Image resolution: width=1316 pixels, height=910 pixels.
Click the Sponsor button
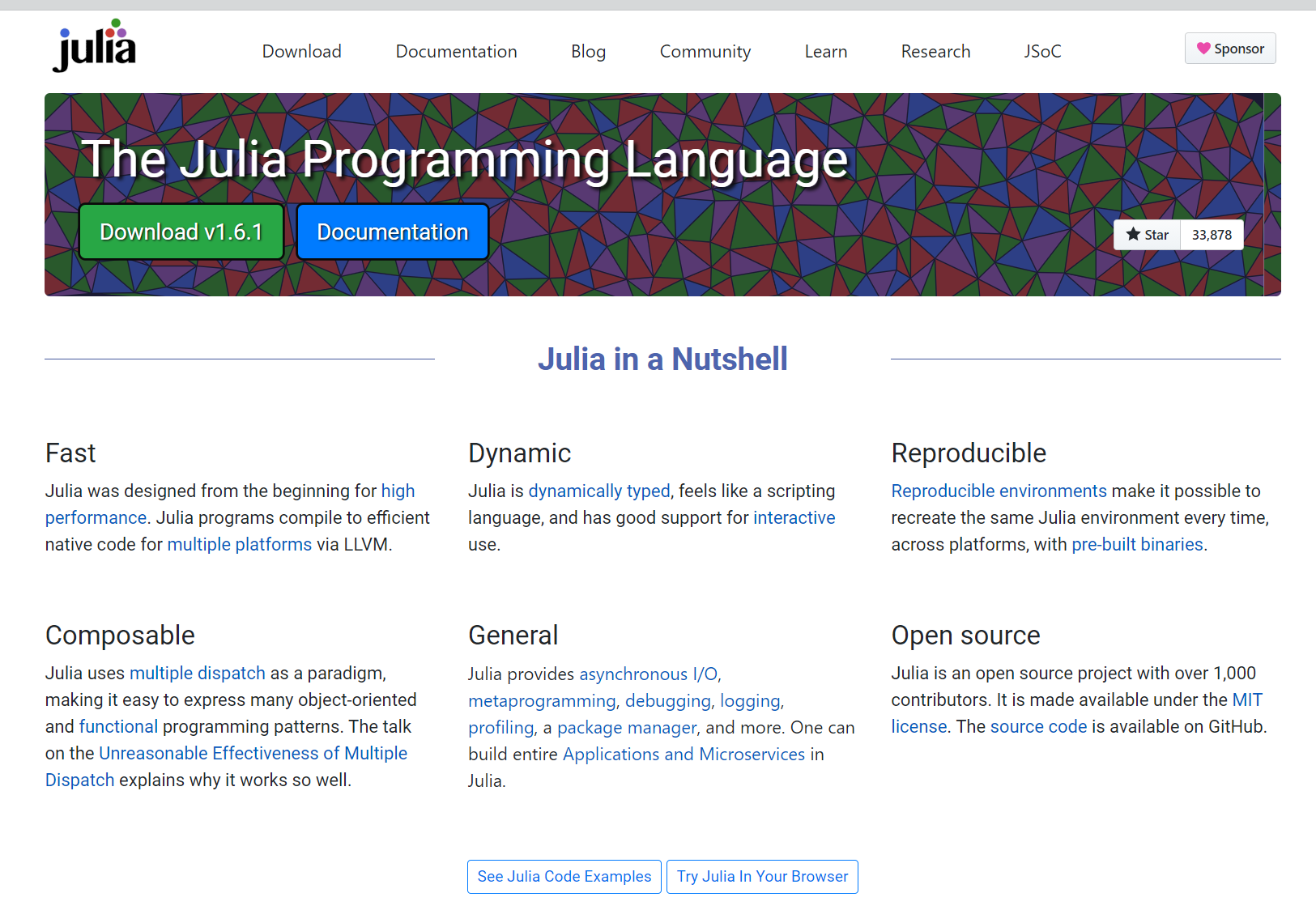click(1230, 49)
